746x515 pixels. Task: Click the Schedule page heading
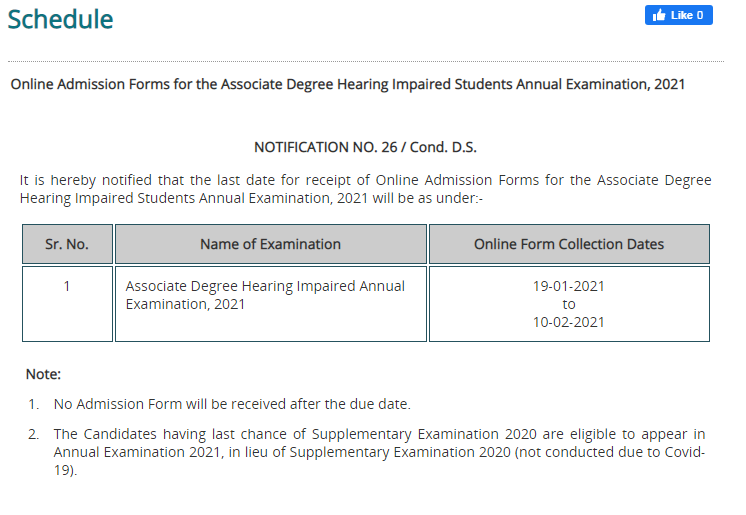[60, 20]
